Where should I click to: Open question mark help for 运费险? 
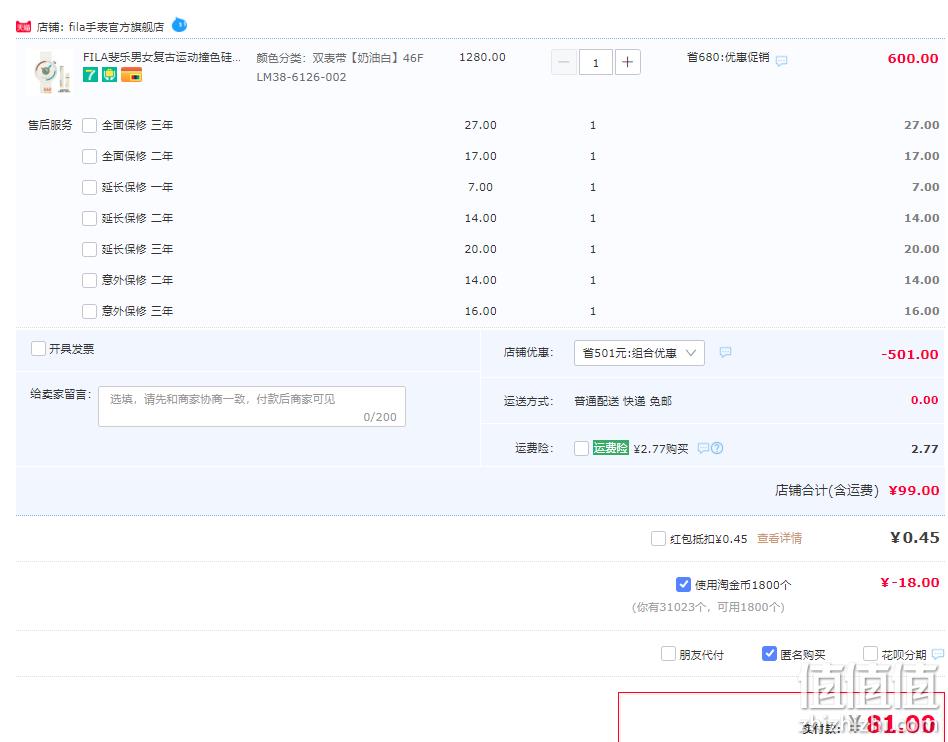click(x=717, y=448)
